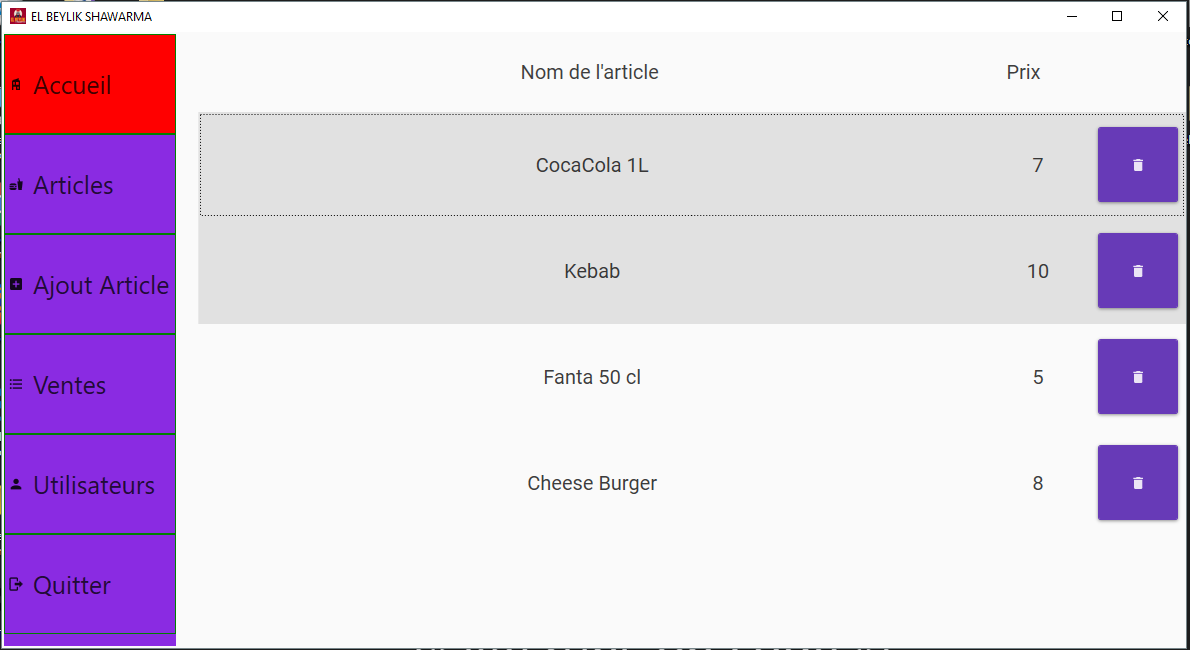Delete the Cheese Burger item
Screen dimensions: 1190x650
(1137, 483)
